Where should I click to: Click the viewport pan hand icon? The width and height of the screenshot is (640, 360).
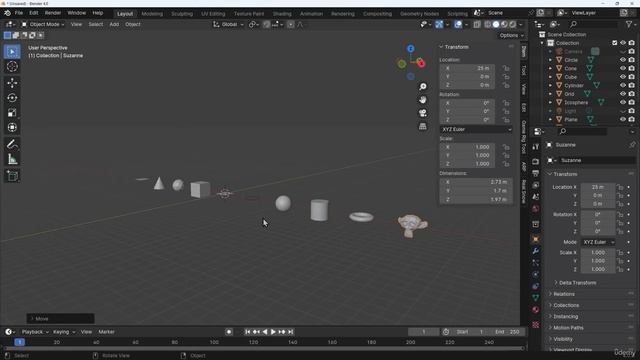[x=423, y=100]
